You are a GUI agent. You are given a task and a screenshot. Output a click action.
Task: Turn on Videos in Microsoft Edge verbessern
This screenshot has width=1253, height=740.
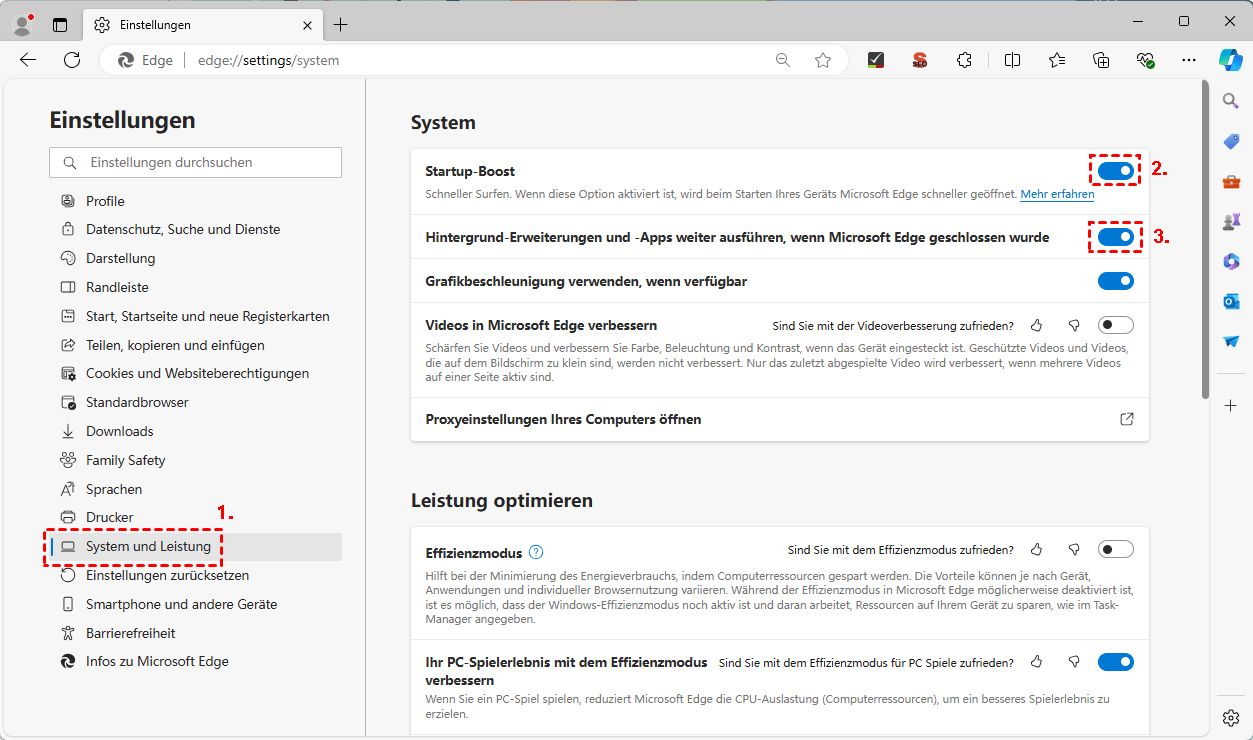click(1115, 325)
